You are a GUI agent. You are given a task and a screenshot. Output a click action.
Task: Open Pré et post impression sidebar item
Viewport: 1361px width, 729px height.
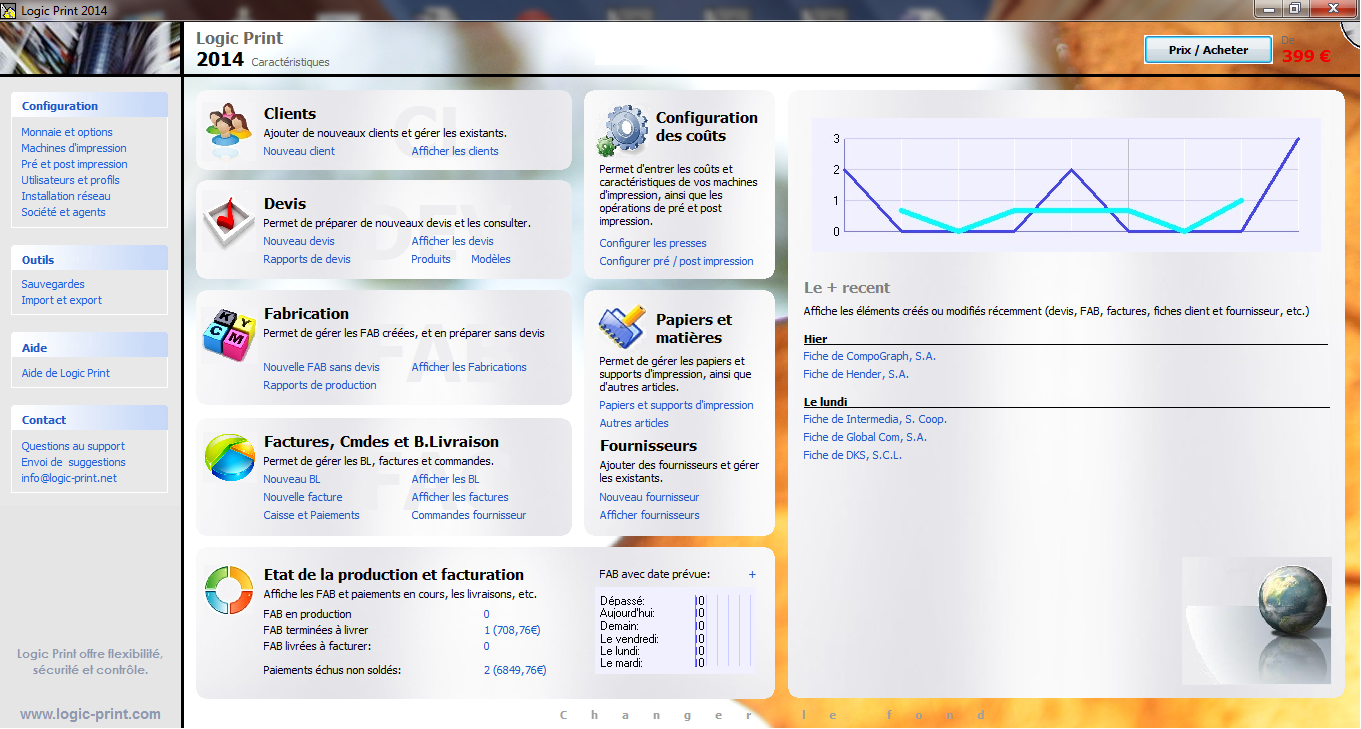[x=74, y=164]
